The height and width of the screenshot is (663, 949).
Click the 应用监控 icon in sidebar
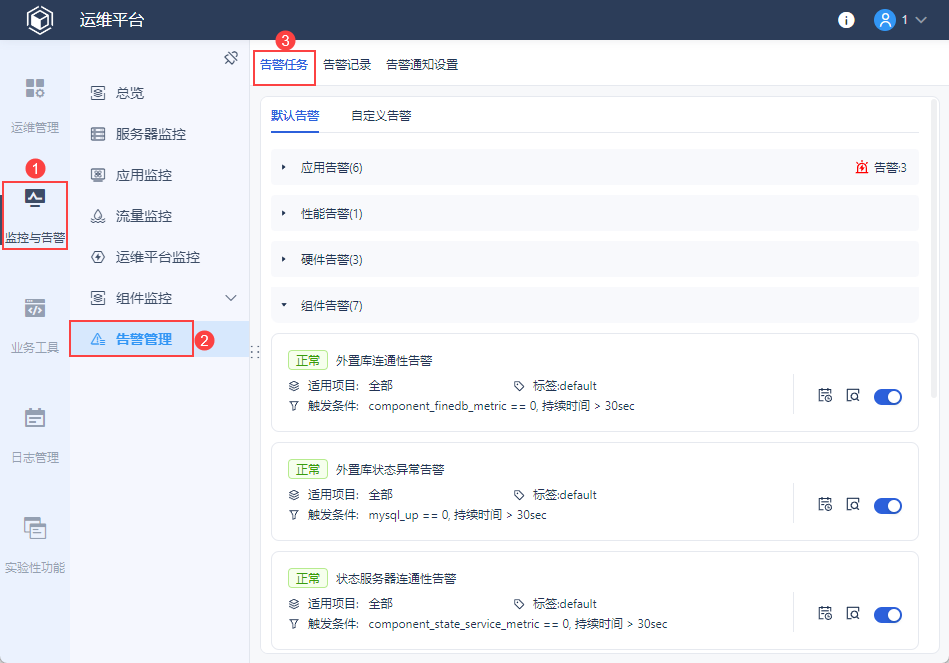tap(98, 175)
